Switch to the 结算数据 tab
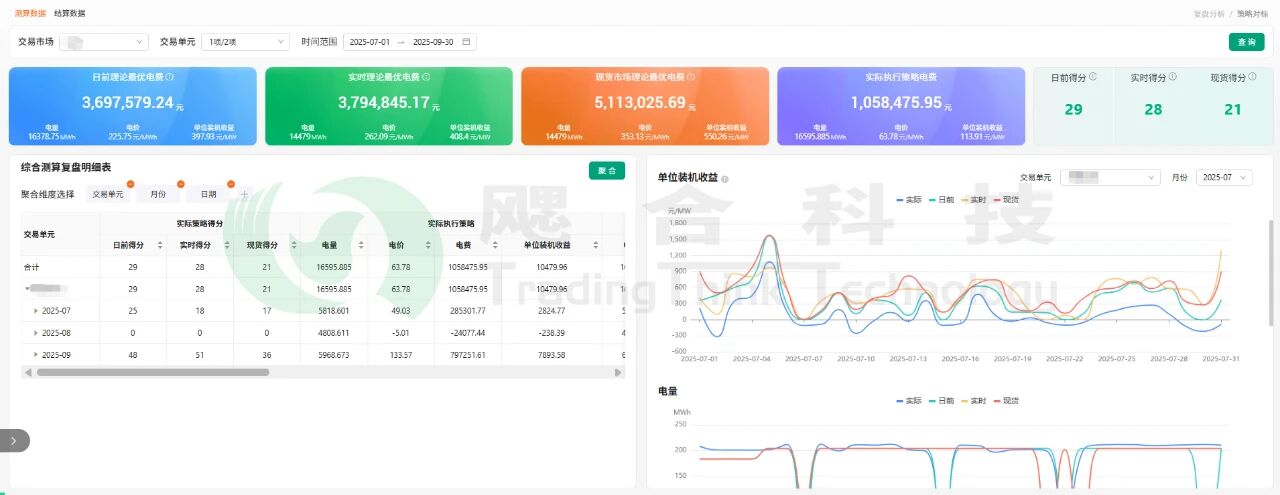1280x495 pixels. tap(69, 13)
